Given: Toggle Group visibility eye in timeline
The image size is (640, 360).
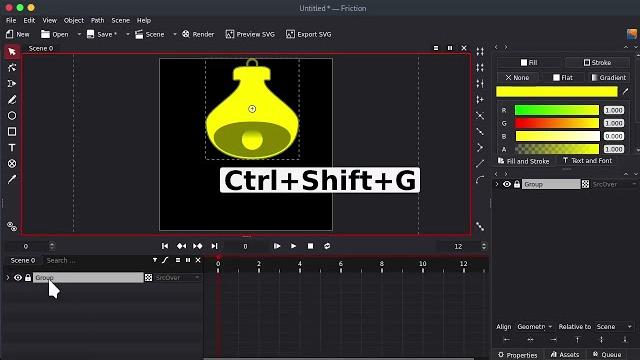Looking at the screenshot, I should (x=18, y=278).
